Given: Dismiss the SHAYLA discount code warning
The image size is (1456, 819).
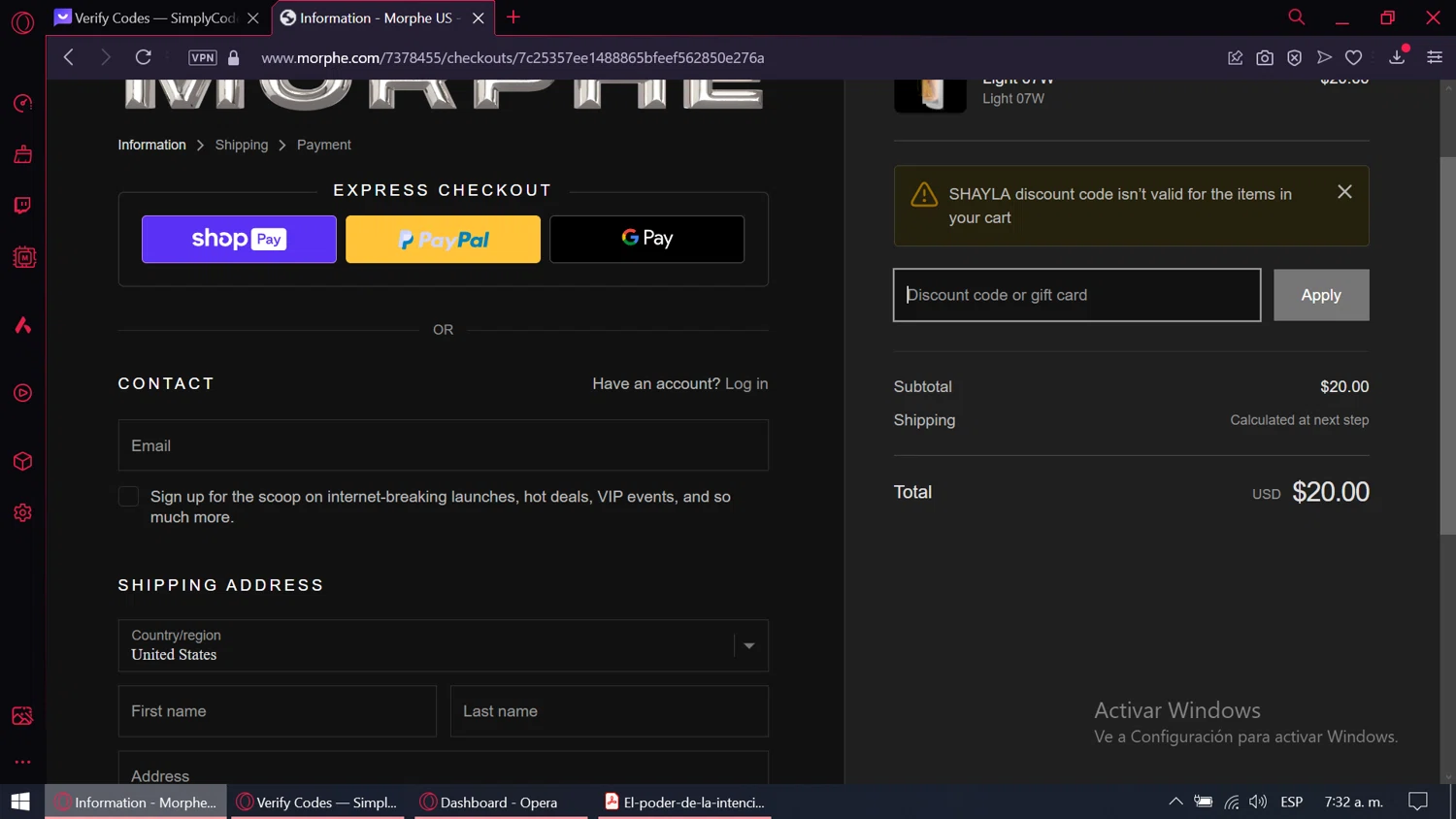Looking at the screenshot, I should tap(1344, 192).
